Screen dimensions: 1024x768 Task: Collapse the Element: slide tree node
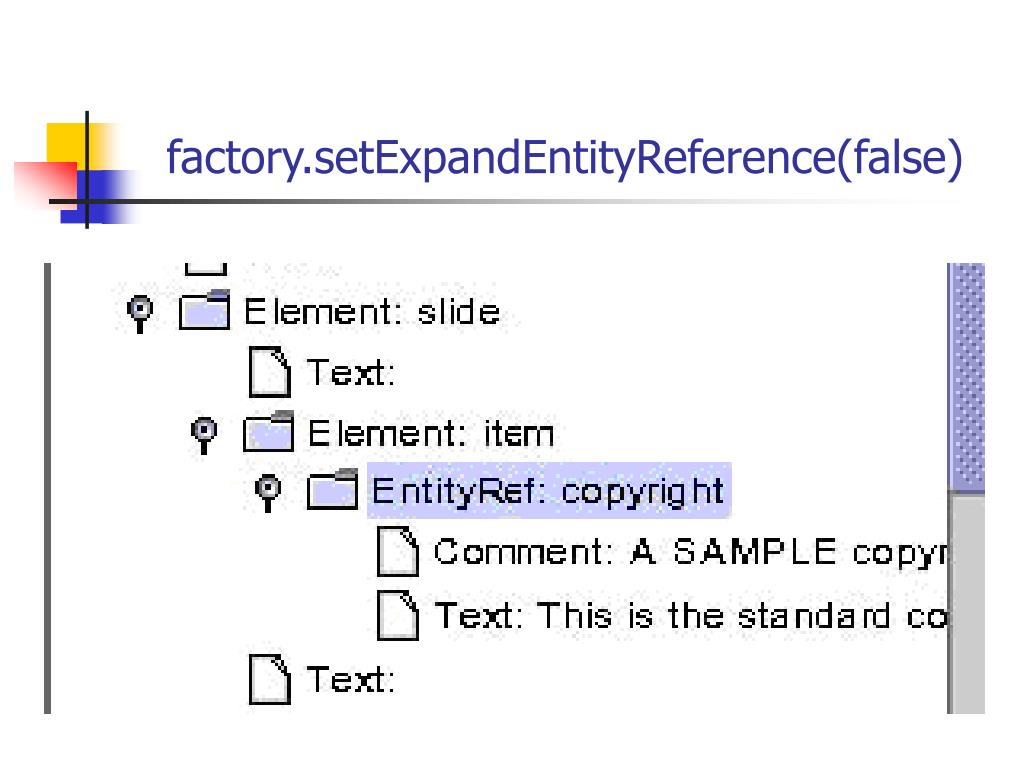[140, 313]
